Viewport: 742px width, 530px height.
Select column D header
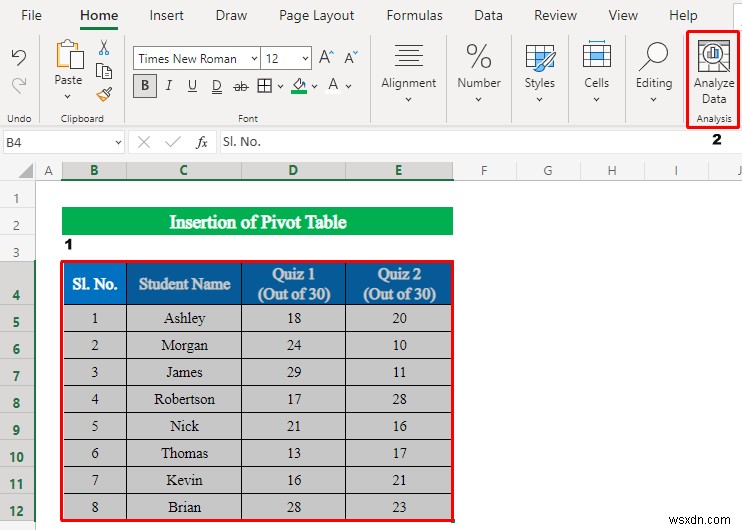click(293, 170)
